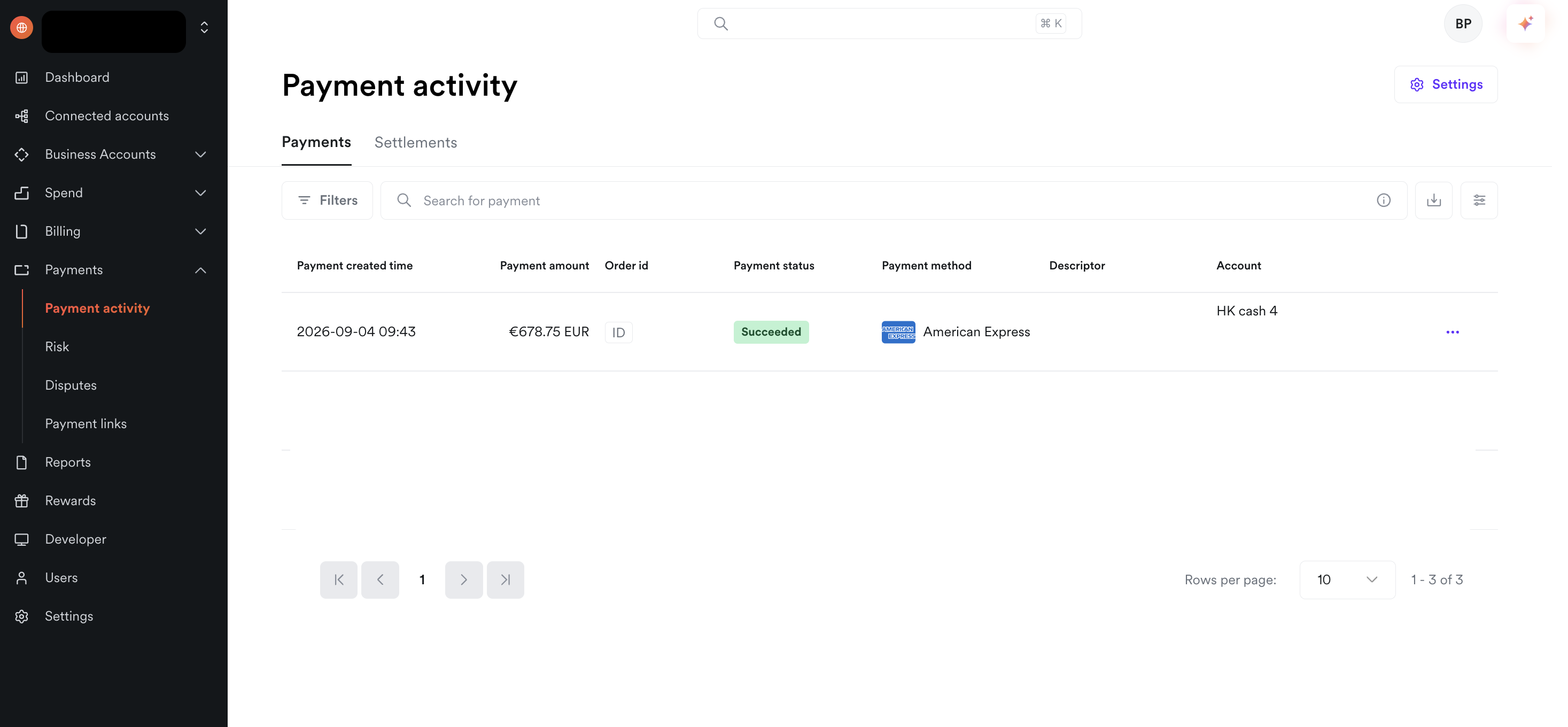Open the Rows per page dropdown
This screenshot has width=1568, height=727.
(x=1347, y=579)
